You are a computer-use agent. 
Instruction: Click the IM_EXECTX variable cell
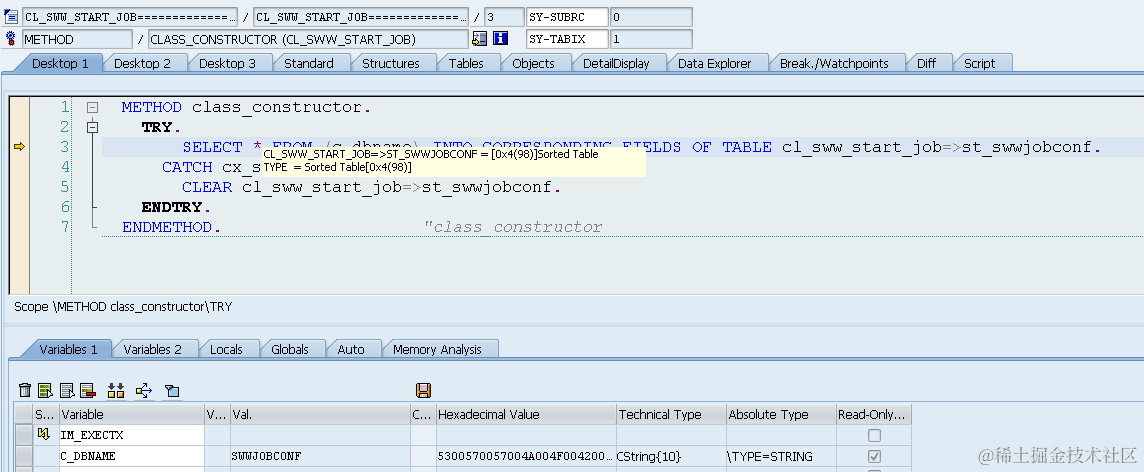click(132, 436)
